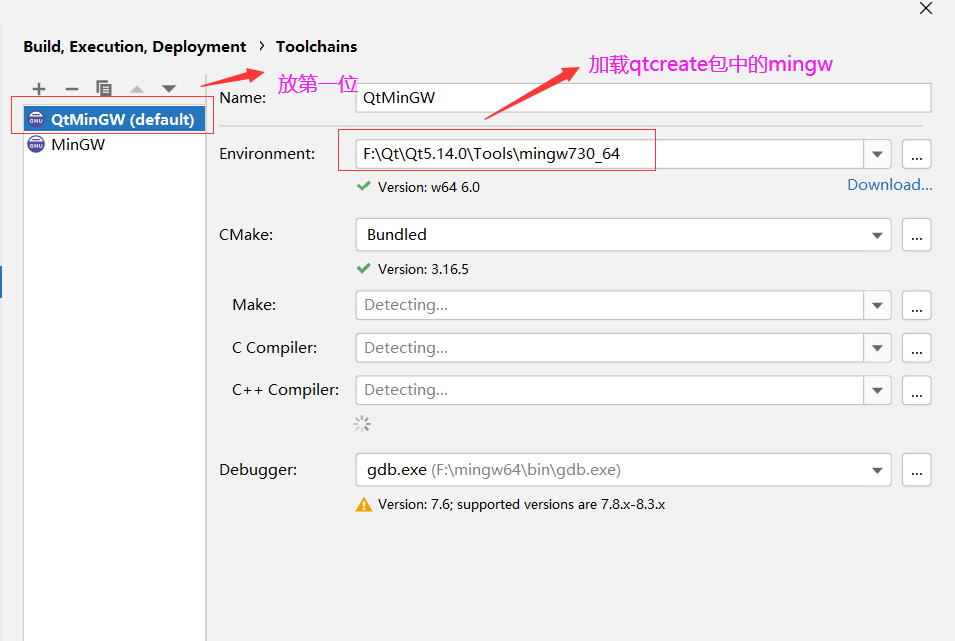Browse for the Environment path

click(916, 154)
